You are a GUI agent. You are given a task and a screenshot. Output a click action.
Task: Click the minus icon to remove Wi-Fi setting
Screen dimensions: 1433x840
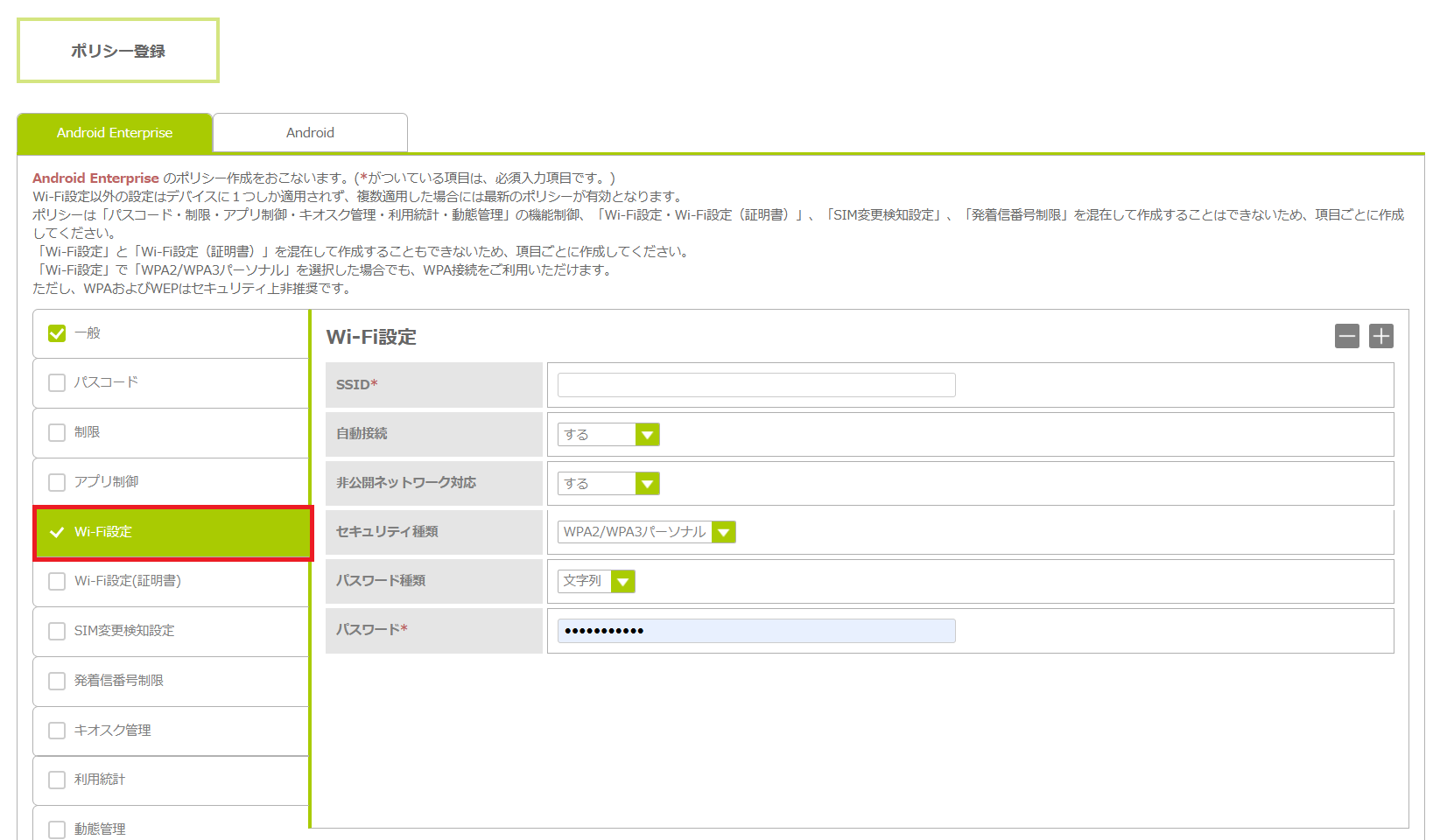click(x=1346, y=336)
